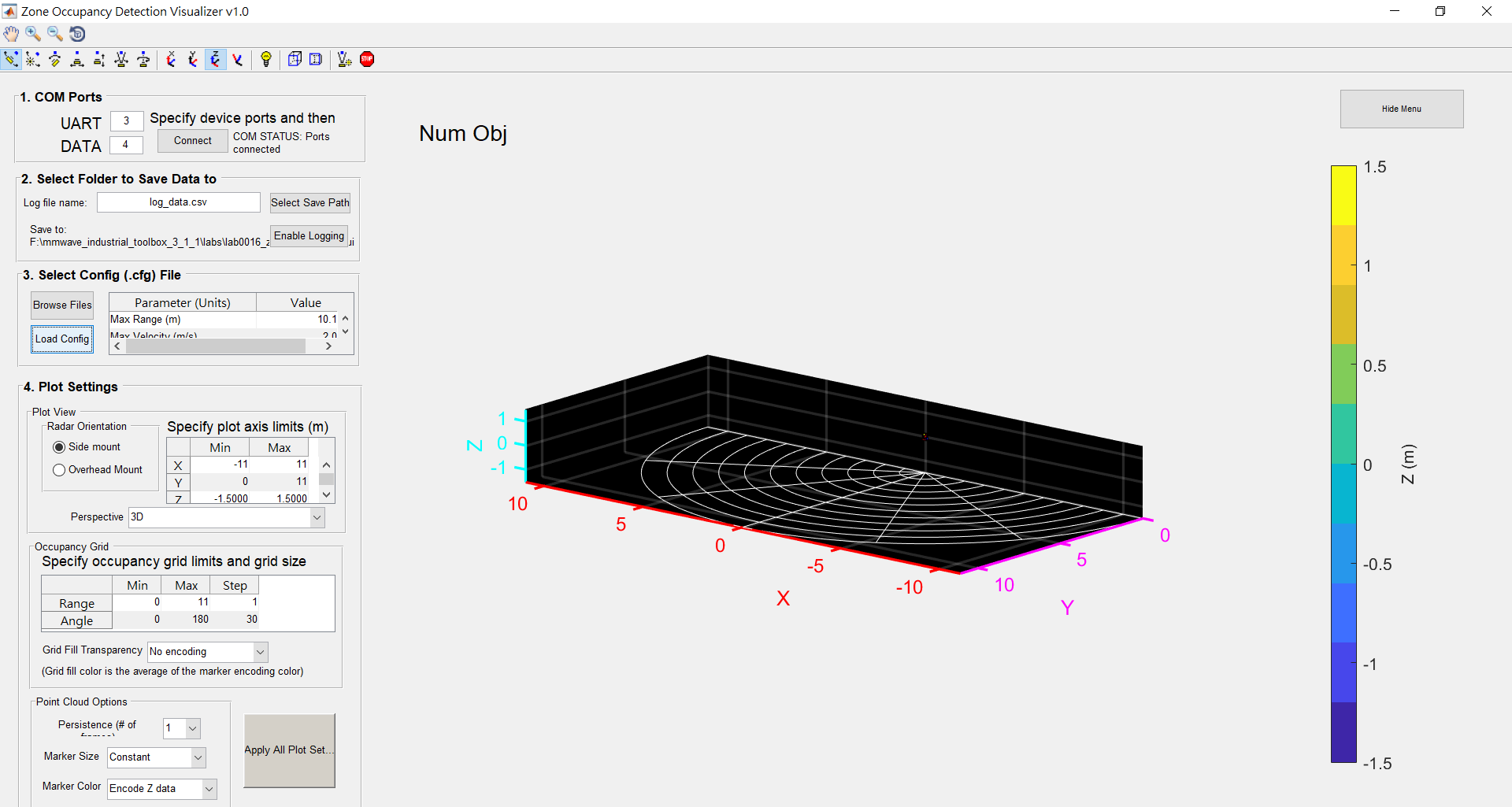Viewport: 1512px width, 807px height.
Task: Activate the Zoom In magnifier tool
Action: 33,34
